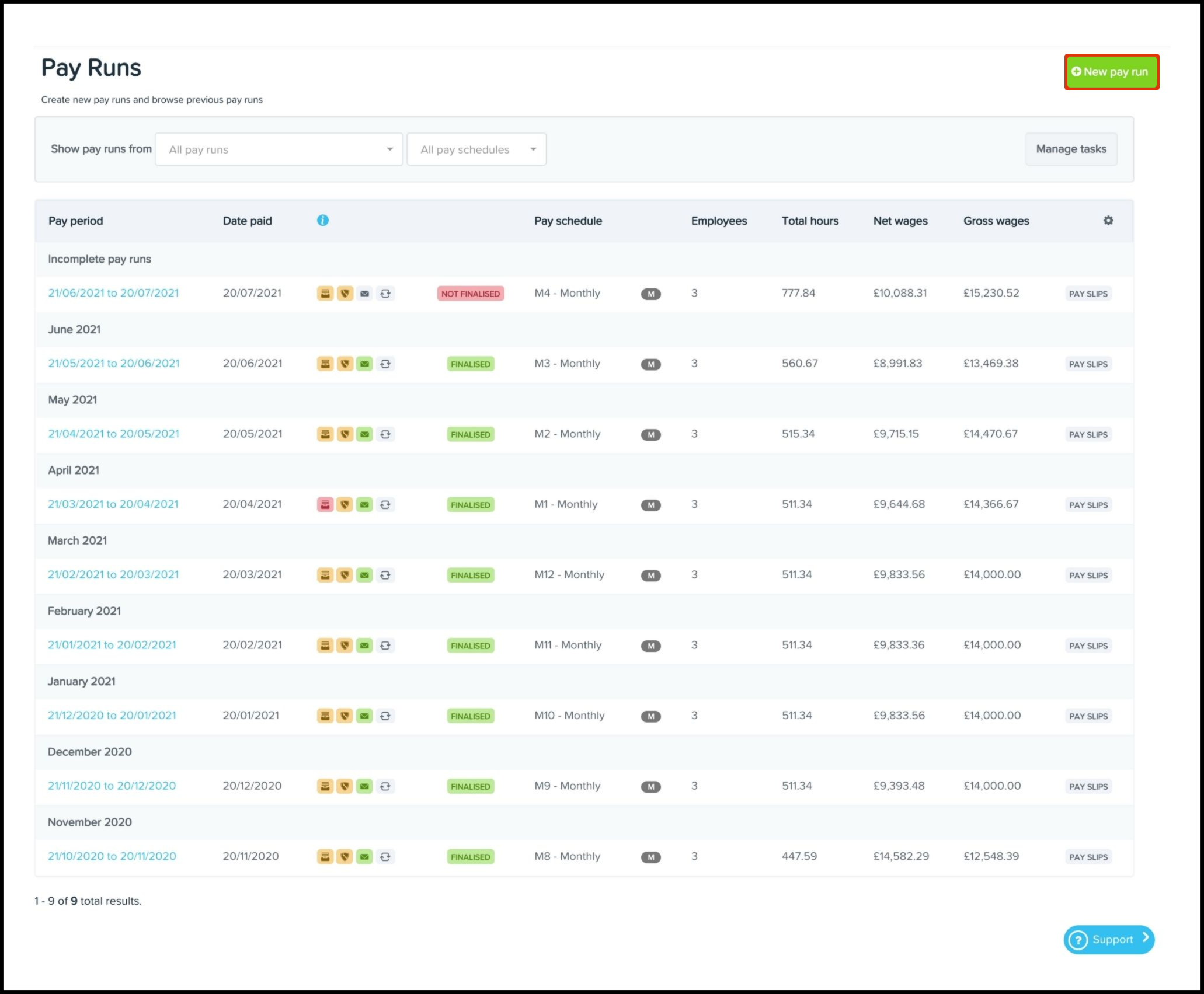Screen dimensions: 1204x994
Task: Open the 21/06/2021 to 20/07/2021 pay run
Action: click(x=113, y=293)
